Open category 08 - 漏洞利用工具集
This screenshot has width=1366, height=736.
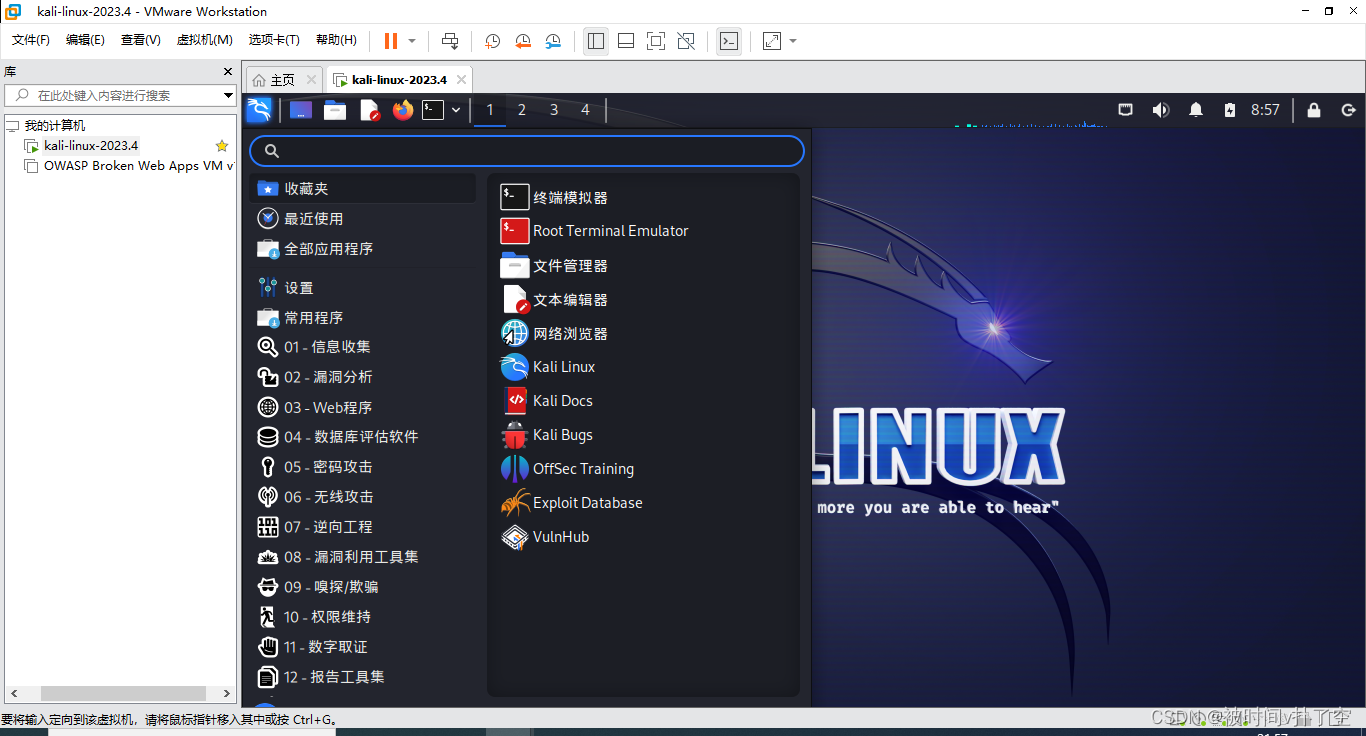tap(364, 557)
